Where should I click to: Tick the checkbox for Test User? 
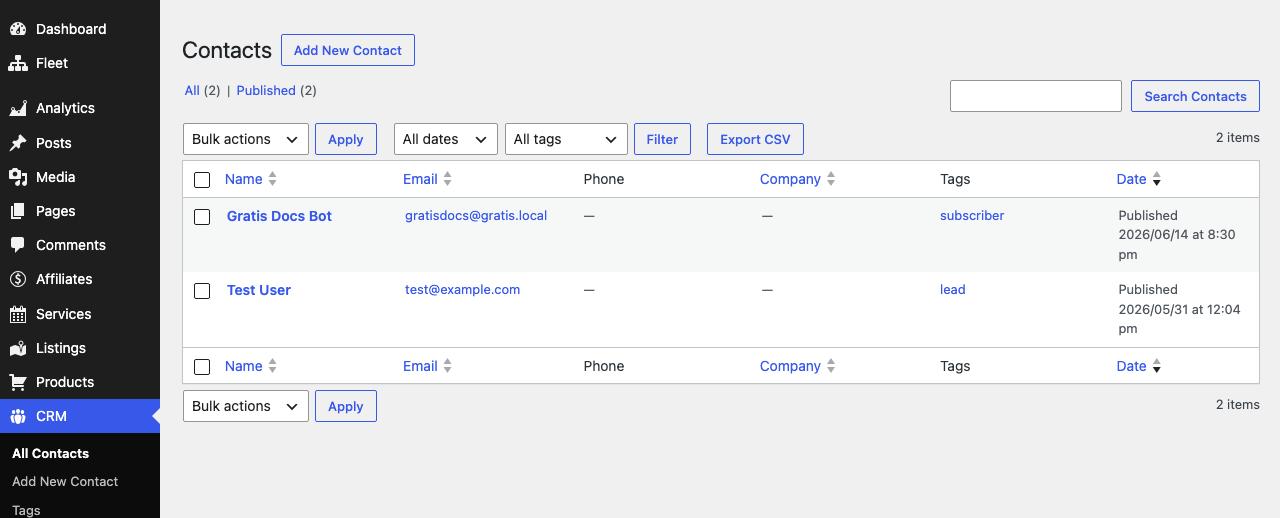(x=202, y=291)
